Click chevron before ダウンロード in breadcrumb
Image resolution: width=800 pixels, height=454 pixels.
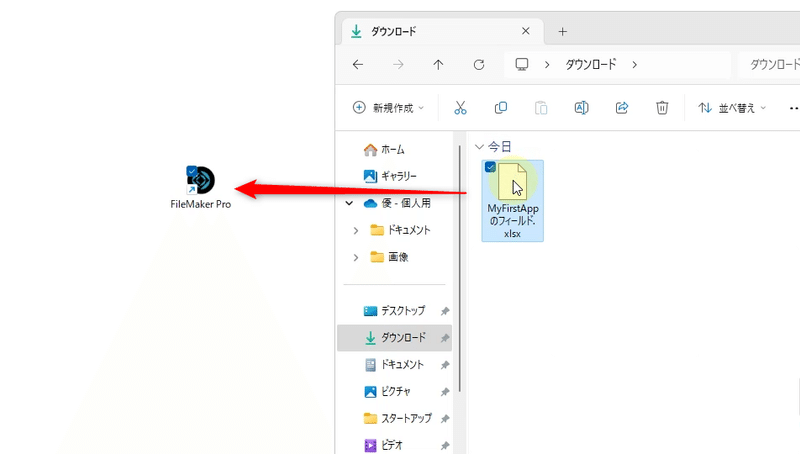pyautogui.click(x=547, y=65)
